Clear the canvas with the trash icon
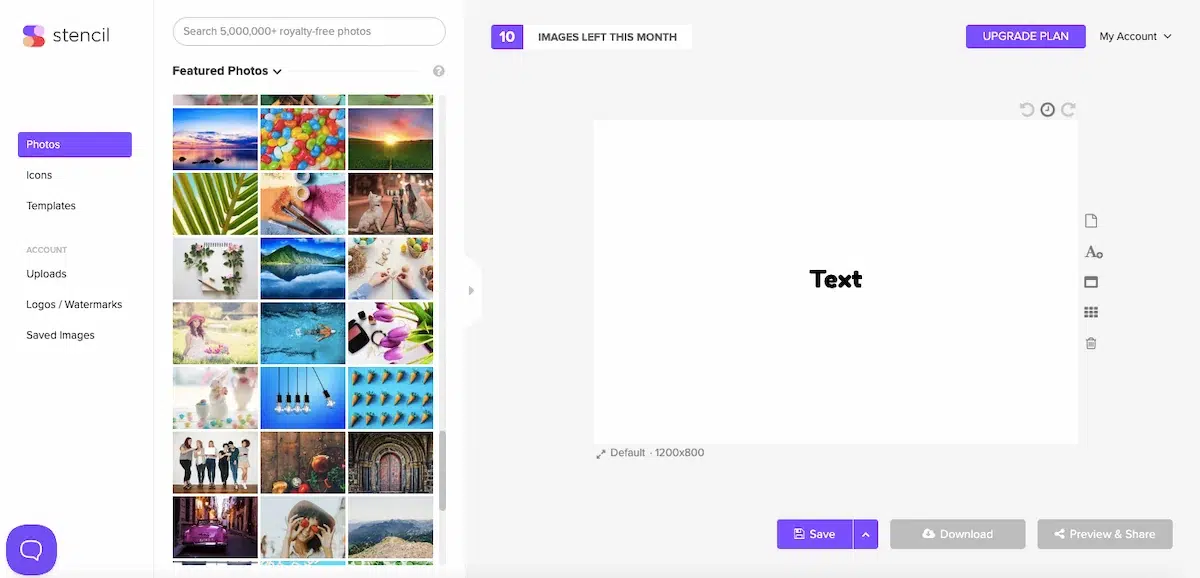1200x578 pixels. (1091, 343)
